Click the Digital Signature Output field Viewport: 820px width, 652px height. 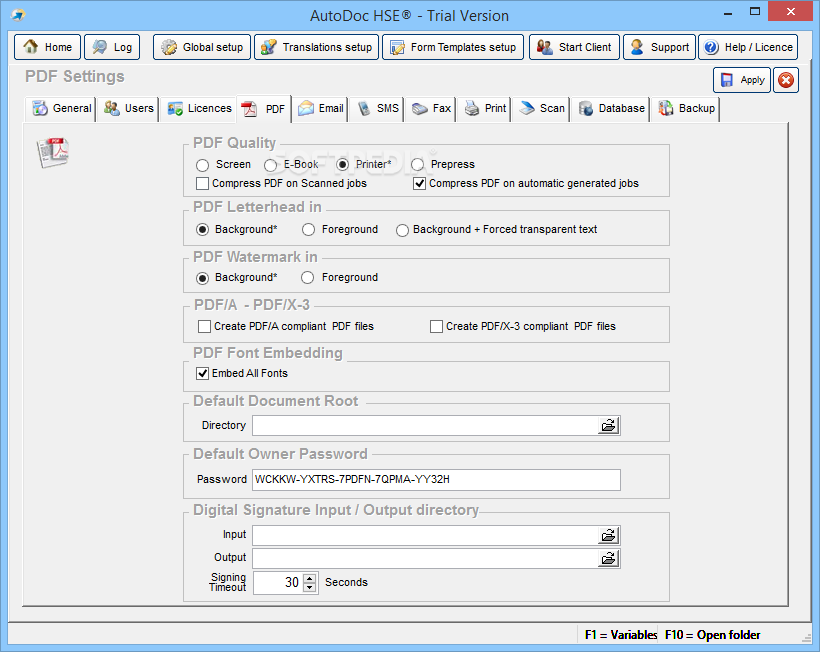(x=425, y=558)
